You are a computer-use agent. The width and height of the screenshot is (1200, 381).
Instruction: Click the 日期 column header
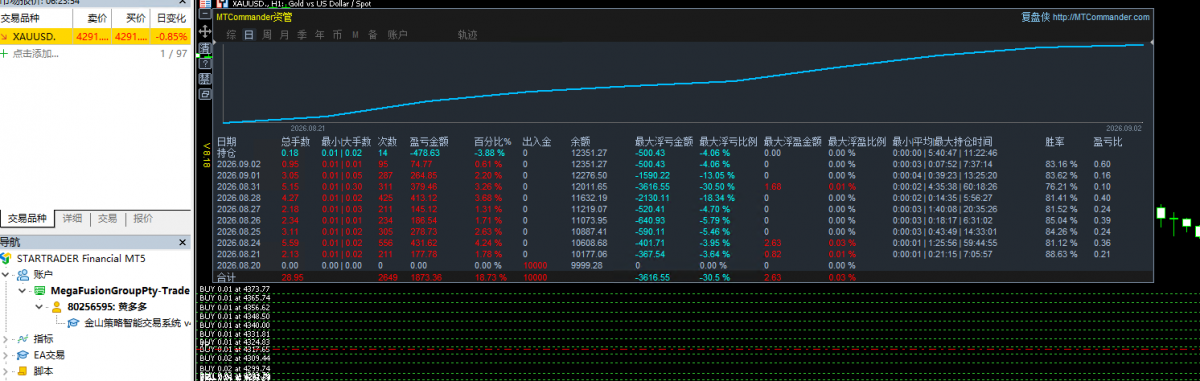[226, 142]
